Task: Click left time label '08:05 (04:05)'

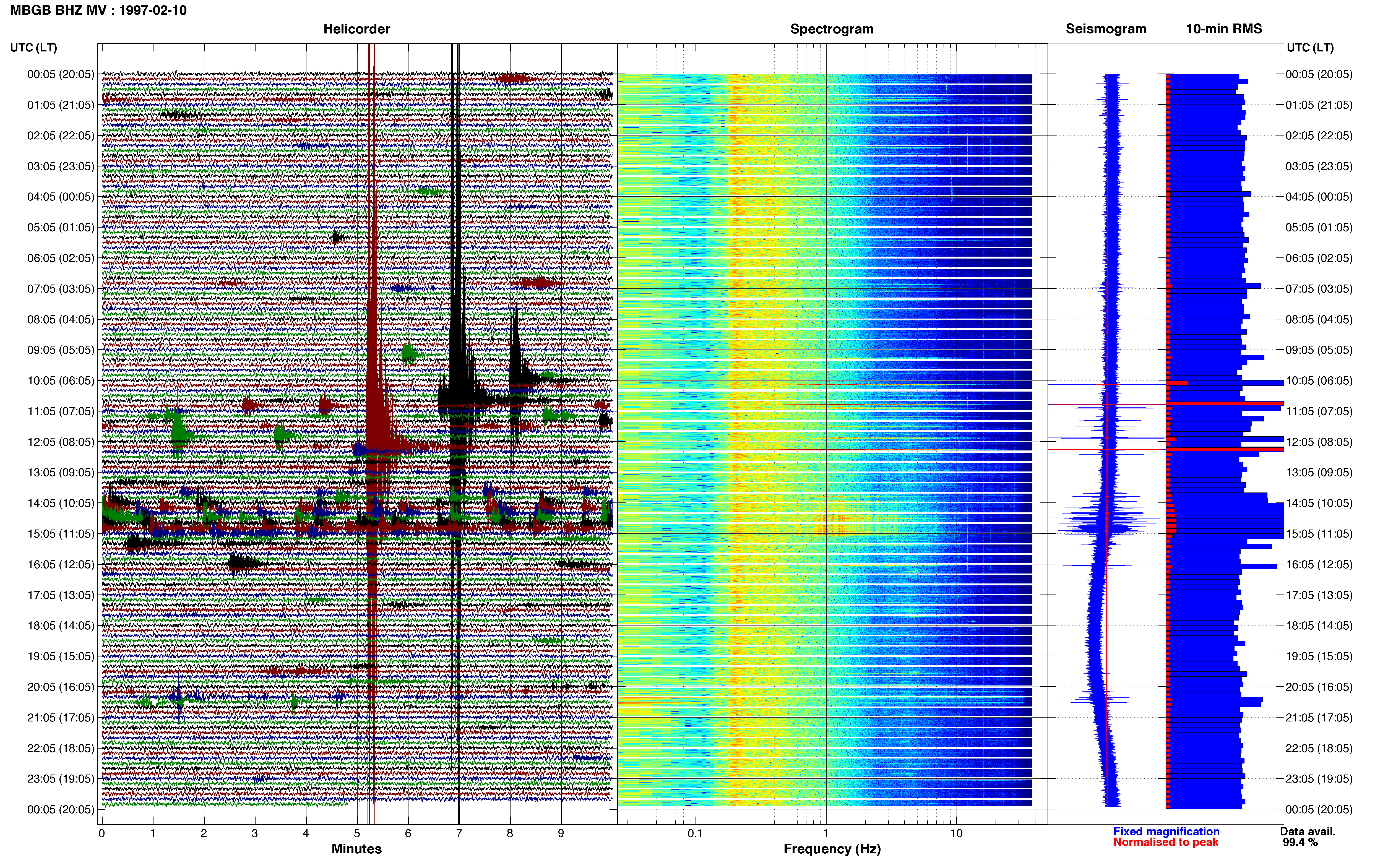Action: pyautogui.click(x=60, y=319)
